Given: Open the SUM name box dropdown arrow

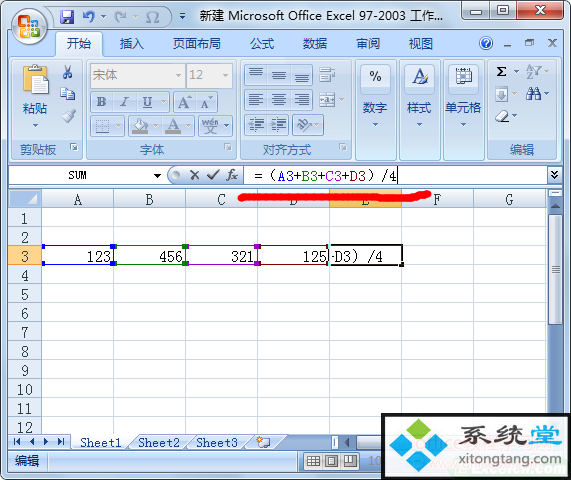Looking at the screenshot, I should click(157, 176).
